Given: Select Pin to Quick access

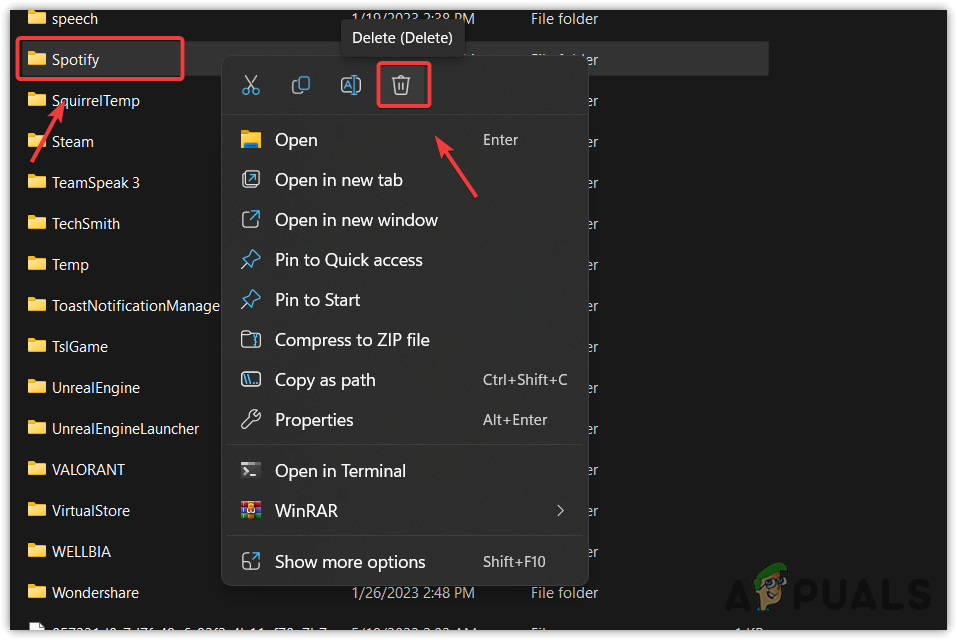Looking at the screenshot, I should point(348,260).
